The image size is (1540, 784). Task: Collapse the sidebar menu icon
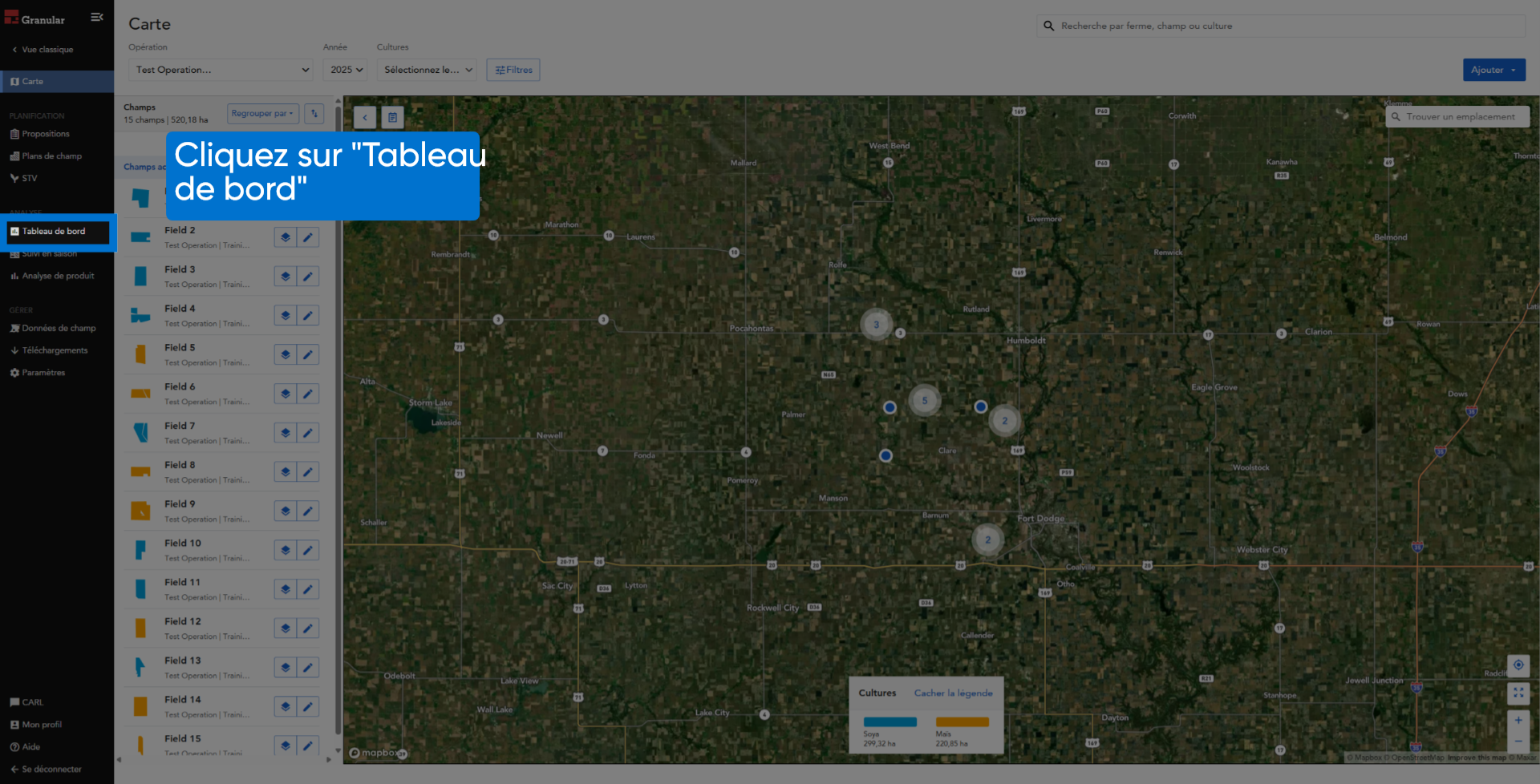point(97,17)
